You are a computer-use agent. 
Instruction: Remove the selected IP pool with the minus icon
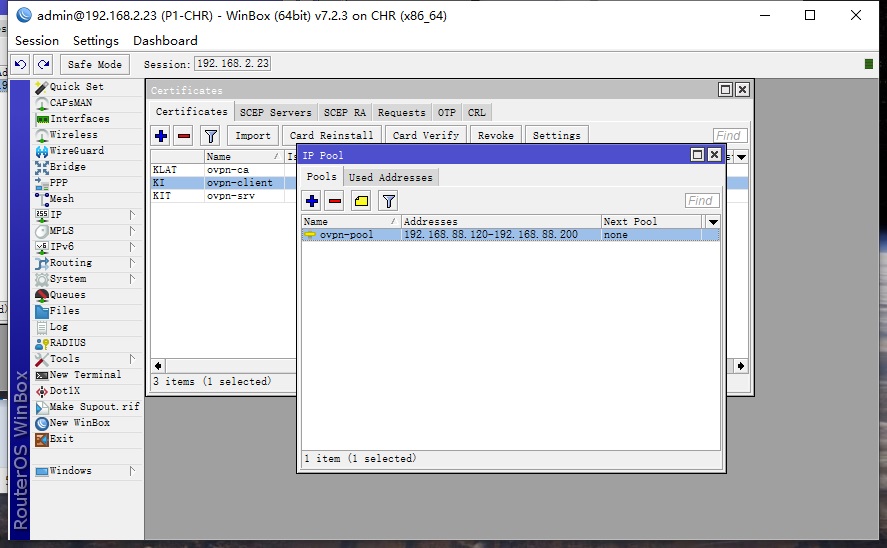tap(335, 201)
